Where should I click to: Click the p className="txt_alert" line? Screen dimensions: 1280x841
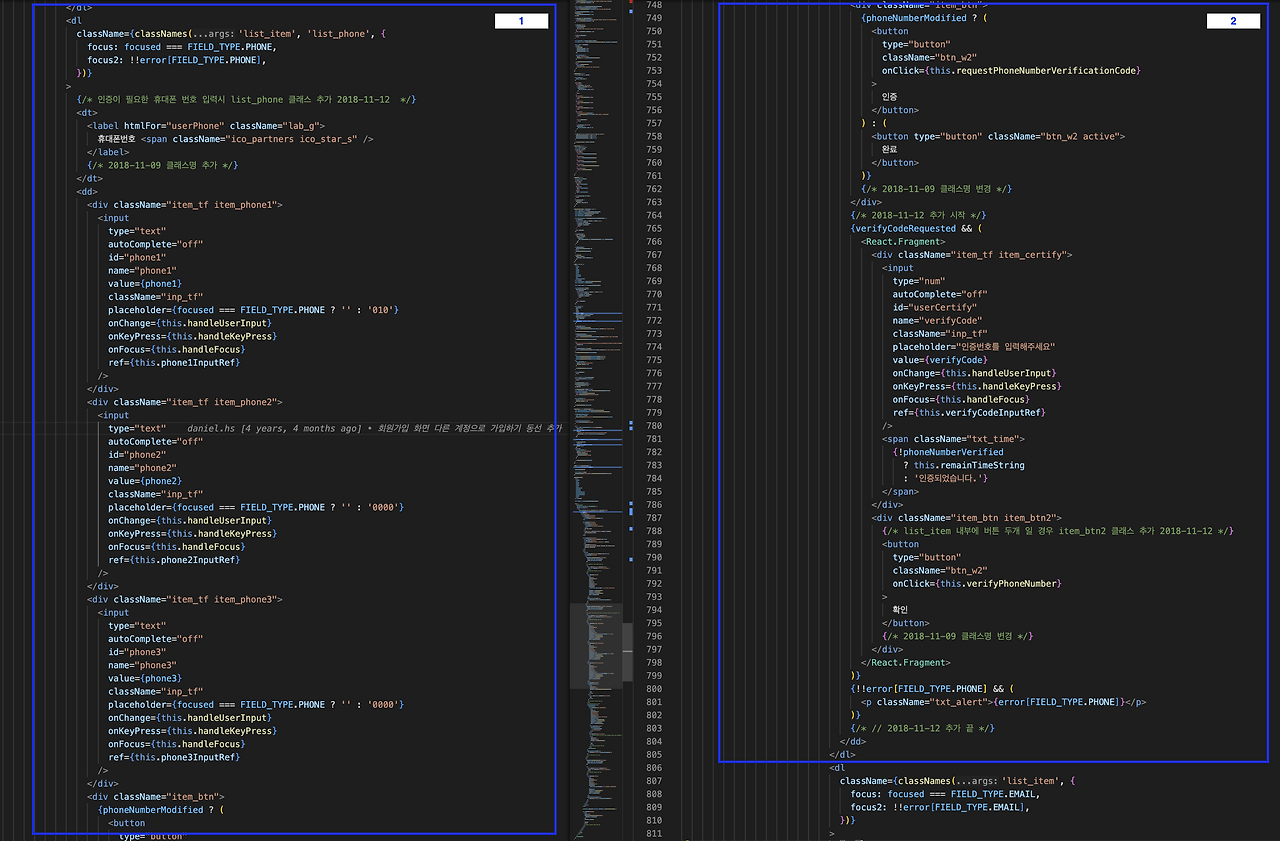pos(1004,702)
